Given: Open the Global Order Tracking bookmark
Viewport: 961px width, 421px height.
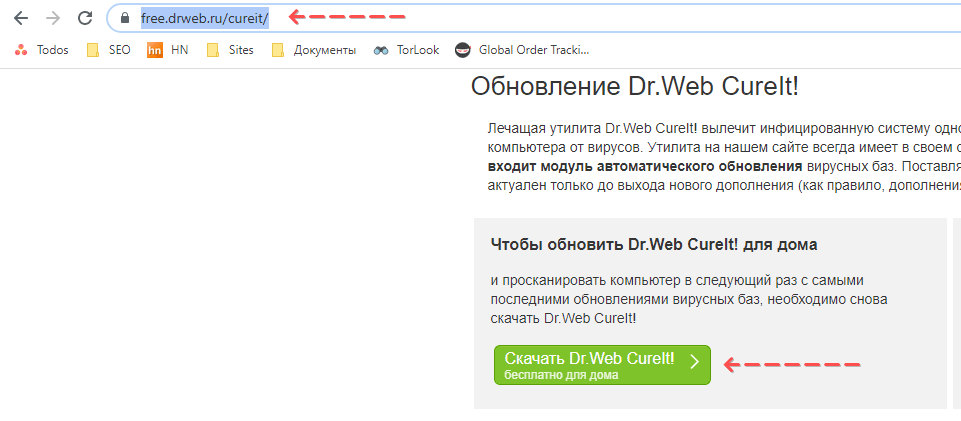Looking at the screenshot, I should click(522, 50).
